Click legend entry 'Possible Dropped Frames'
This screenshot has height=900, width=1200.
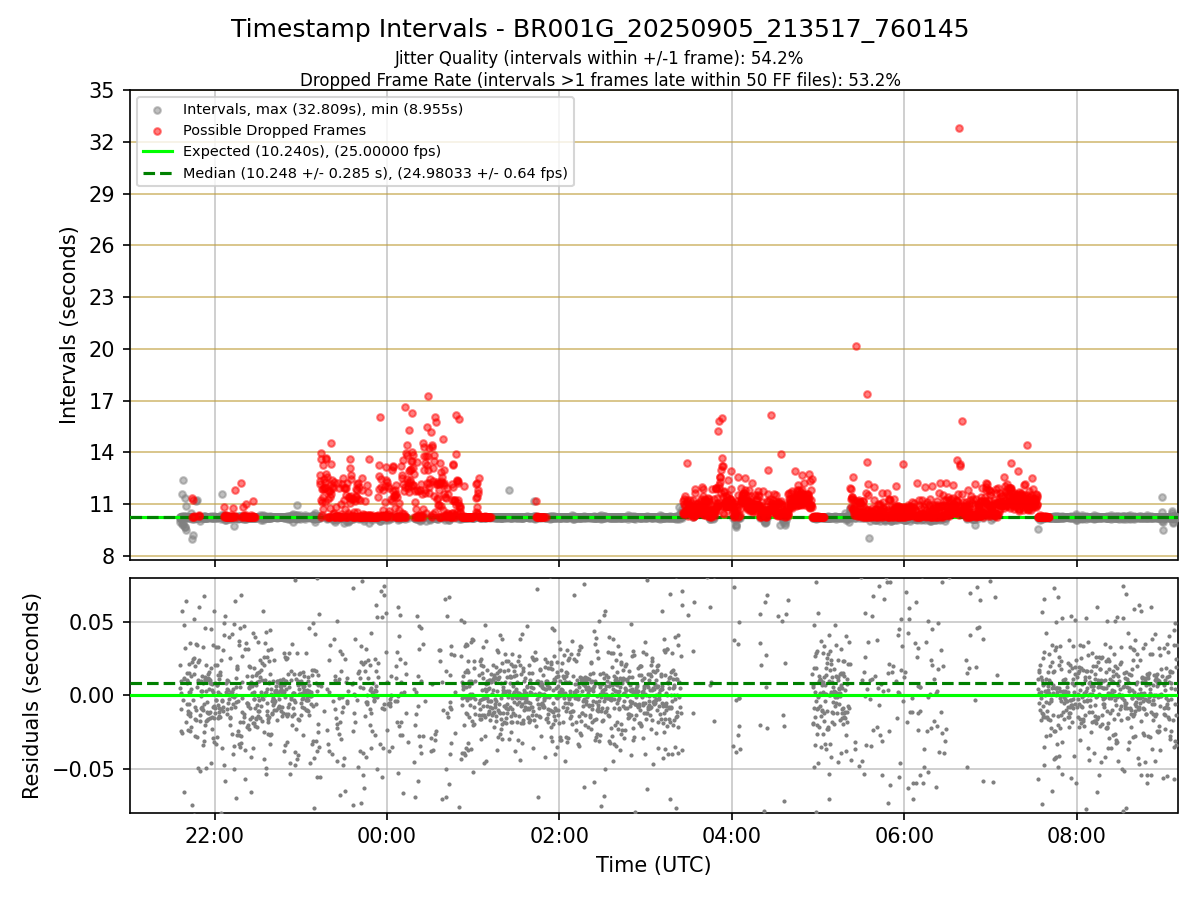coord(274,130)
